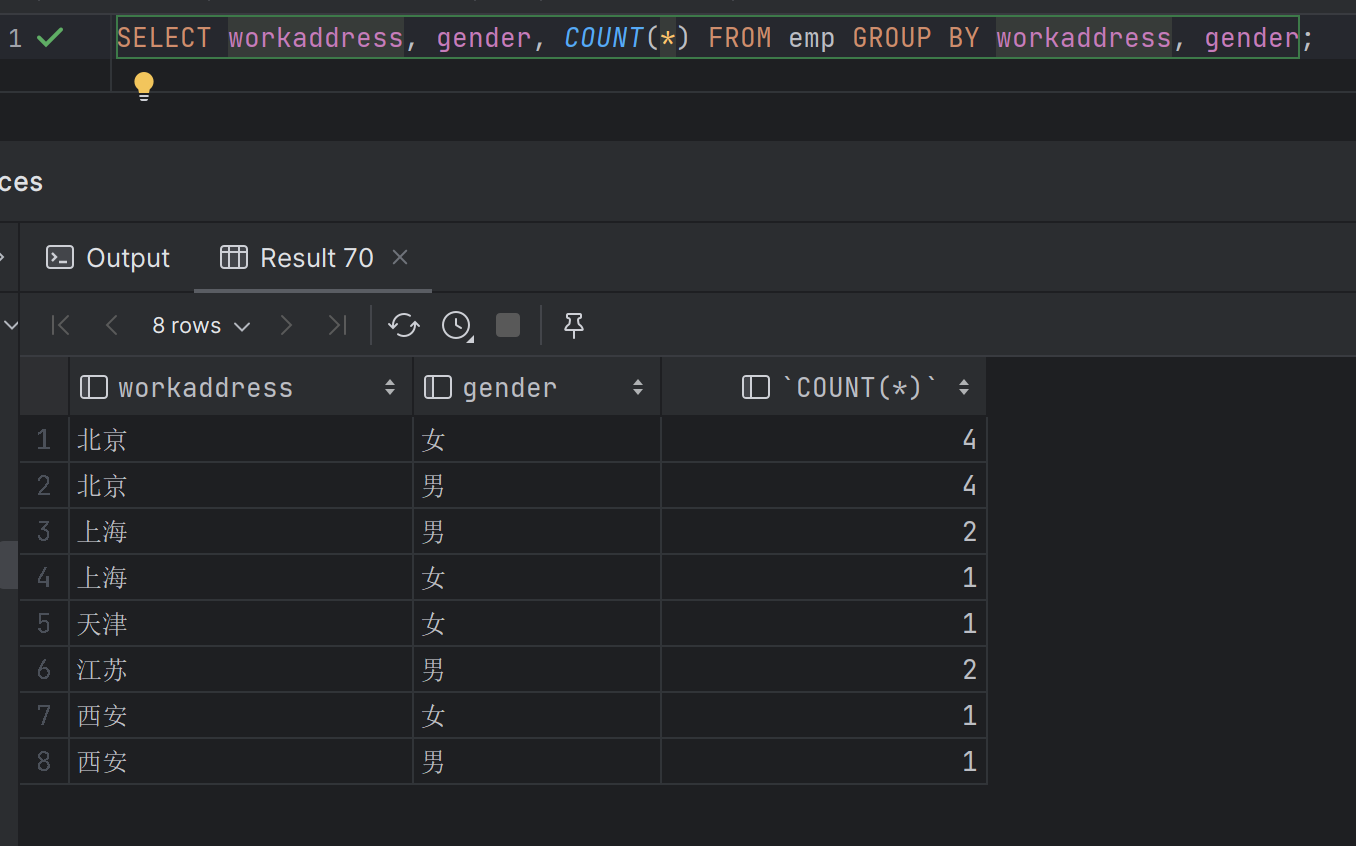The width and height of the screenshot is (1356, 846).
Task: Click the 男 gender cell in row 3
Action: [537, 532]
